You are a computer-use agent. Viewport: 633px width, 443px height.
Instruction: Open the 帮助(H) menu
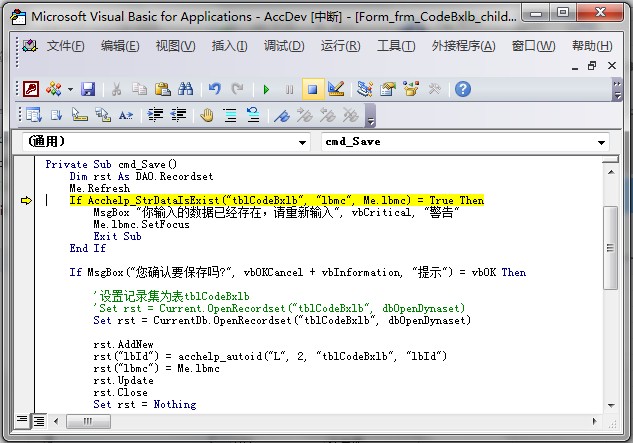(592, 46)
